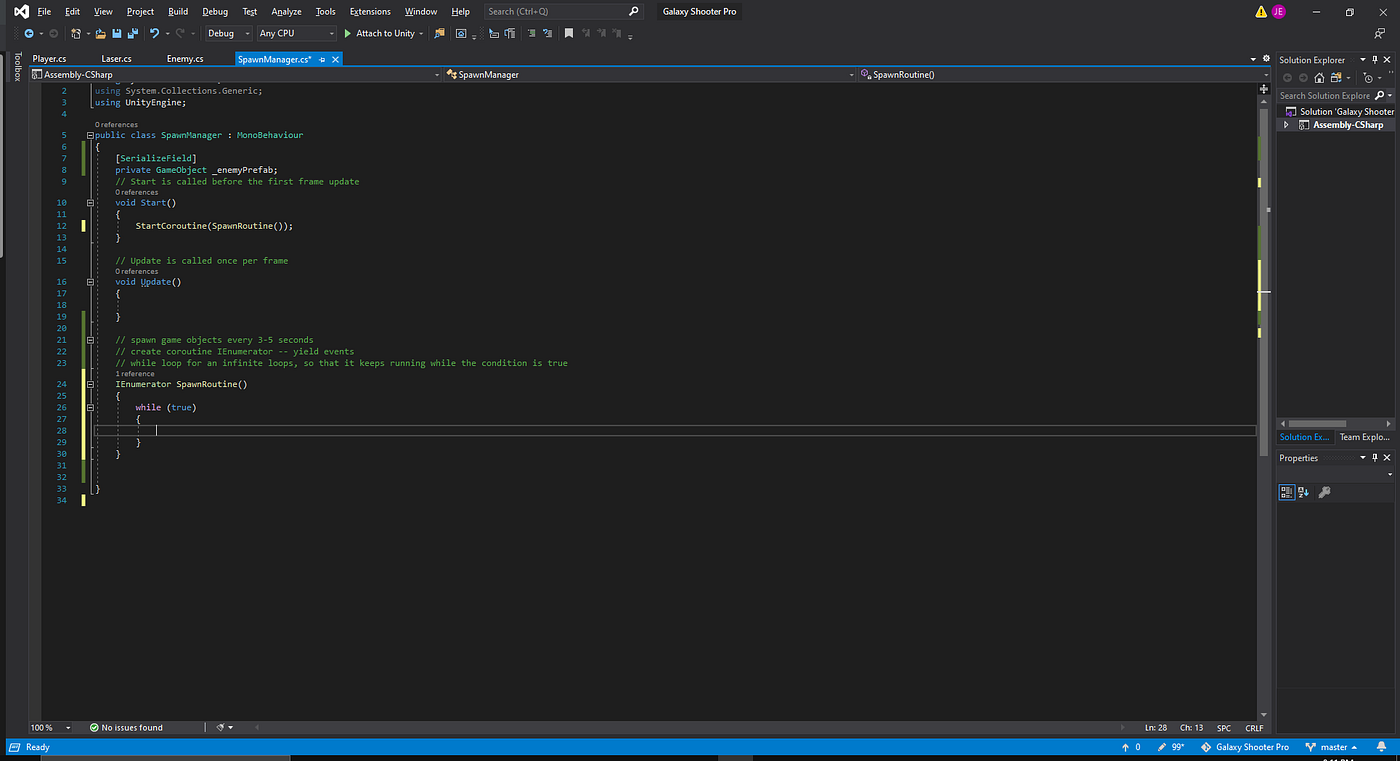Click the No issues found indicator
Viewport: 1400px width, 761px height.
(x=126, y=727)
